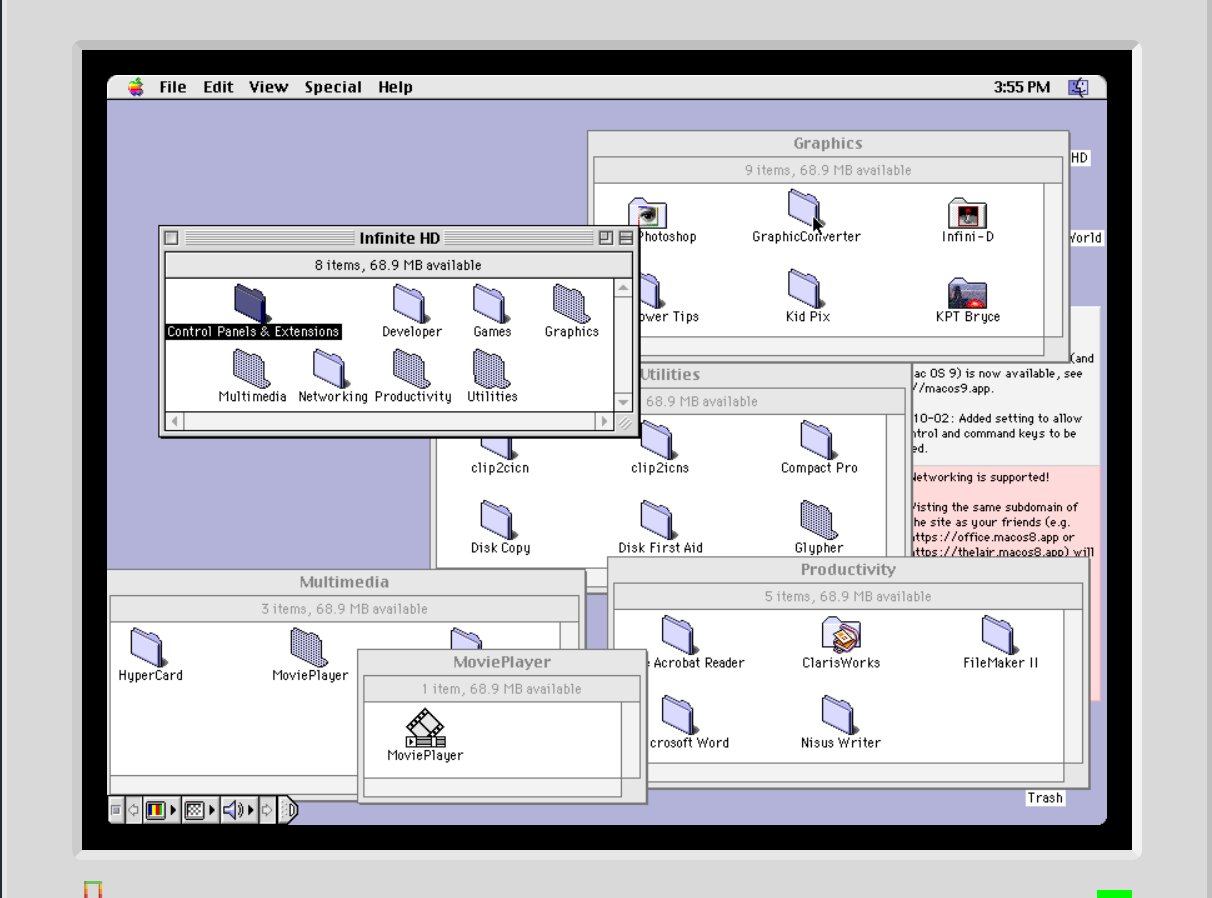The width and height of the screenshot is (1212, 898).
Task: Select the HyperCard folder in Multimedia window
Action: point(149,647)
